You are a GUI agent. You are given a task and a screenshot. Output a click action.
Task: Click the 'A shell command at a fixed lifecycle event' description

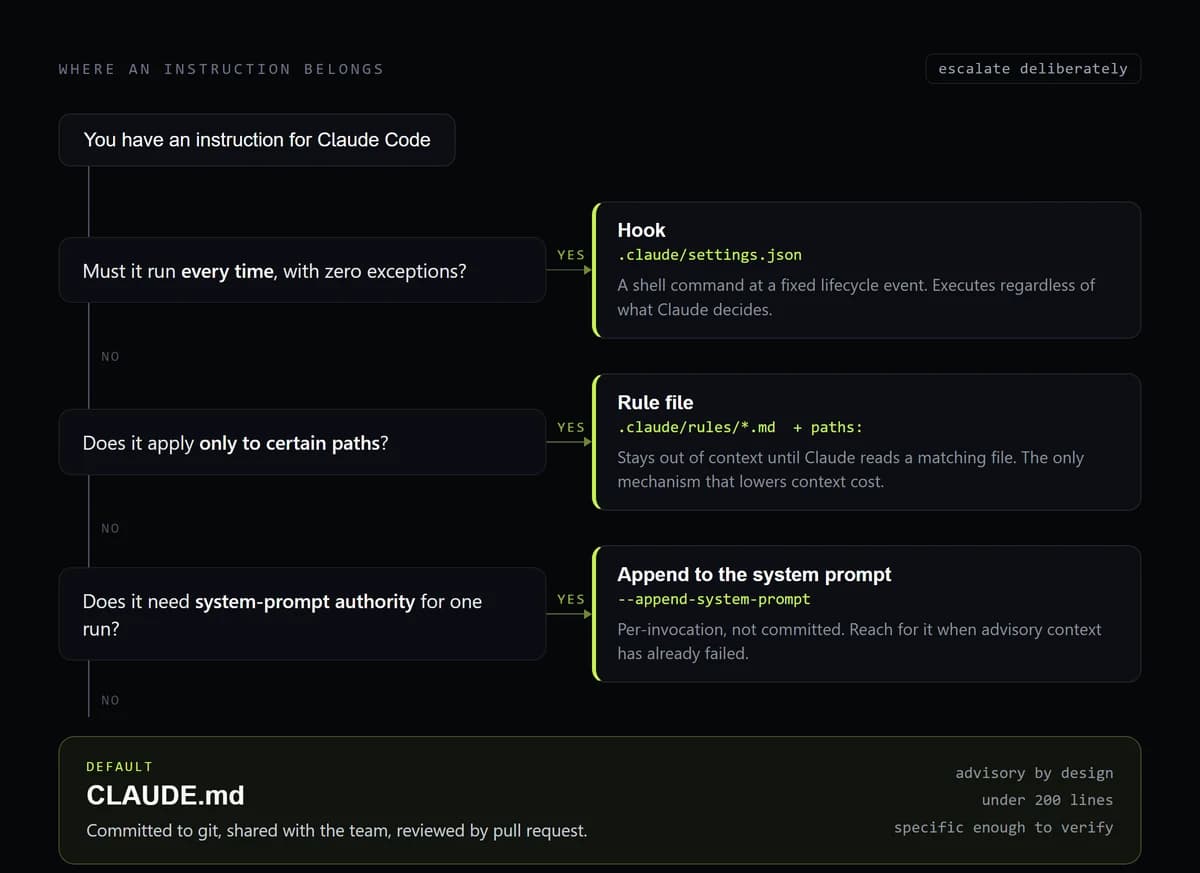click(x=856, y=297)
